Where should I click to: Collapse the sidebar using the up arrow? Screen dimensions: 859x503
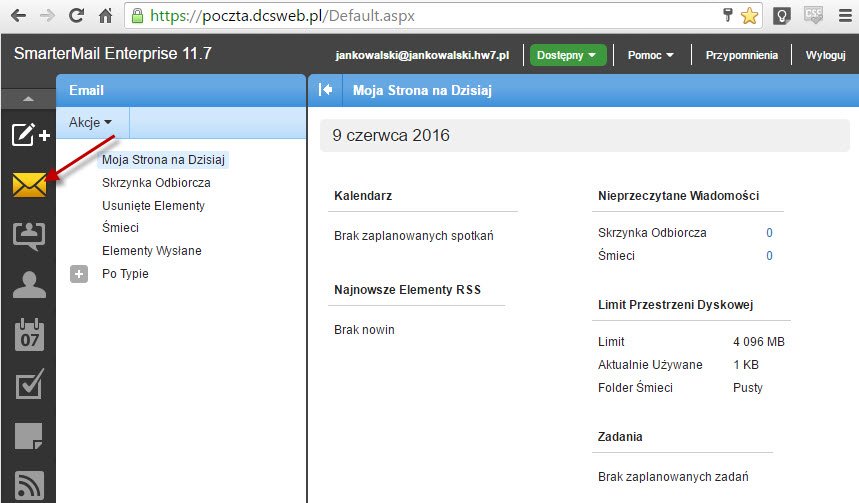(x=28, y=99)
